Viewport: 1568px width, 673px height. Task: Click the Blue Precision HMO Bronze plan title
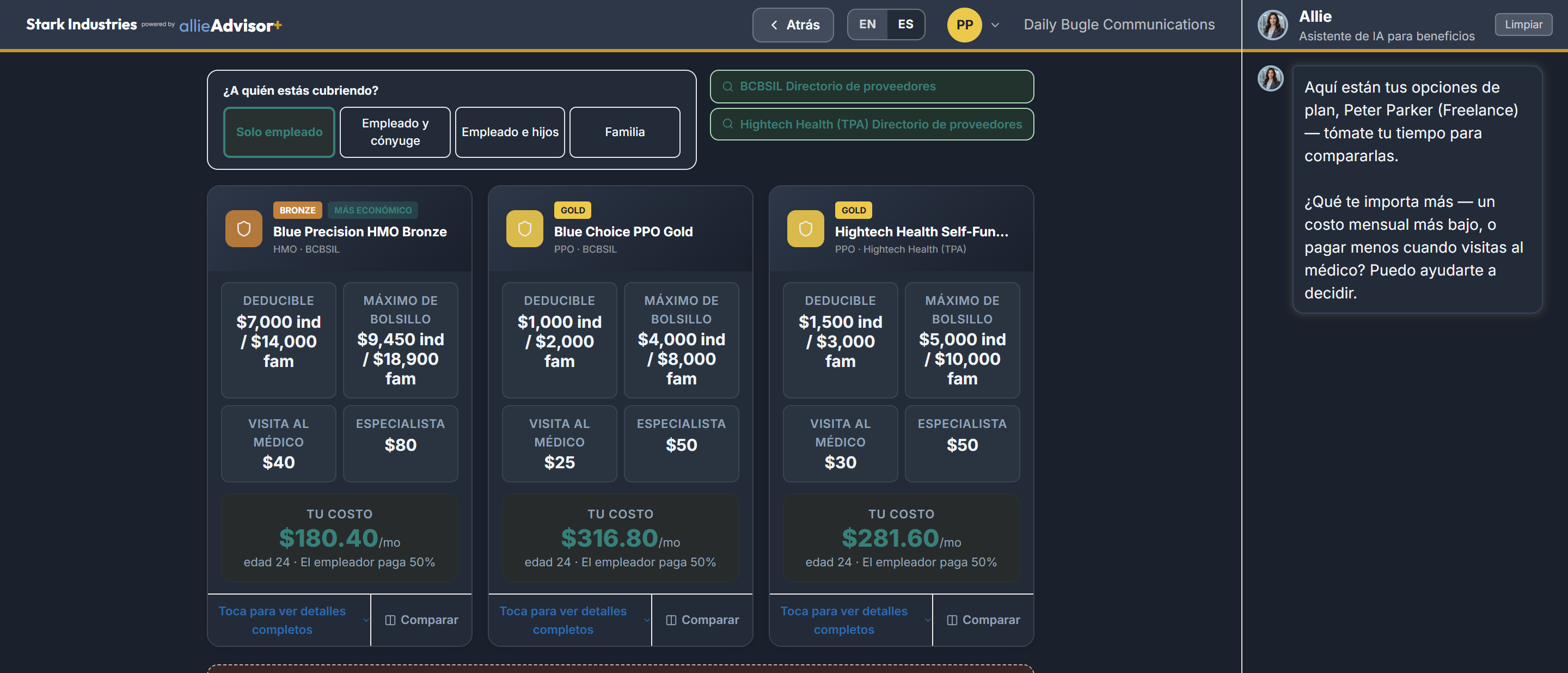(x=360, y=232)
